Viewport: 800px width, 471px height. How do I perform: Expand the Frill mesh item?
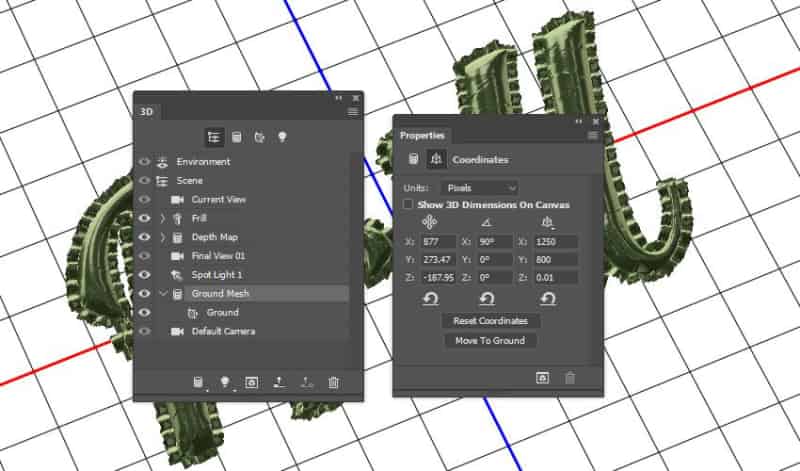click(163, 218)
